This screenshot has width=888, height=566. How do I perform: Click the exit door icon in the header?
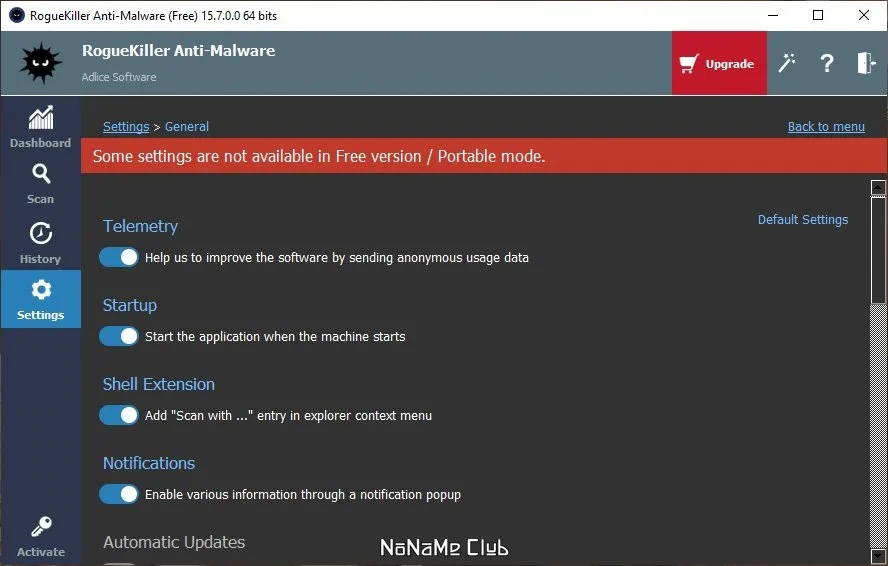tap(866, 63)
